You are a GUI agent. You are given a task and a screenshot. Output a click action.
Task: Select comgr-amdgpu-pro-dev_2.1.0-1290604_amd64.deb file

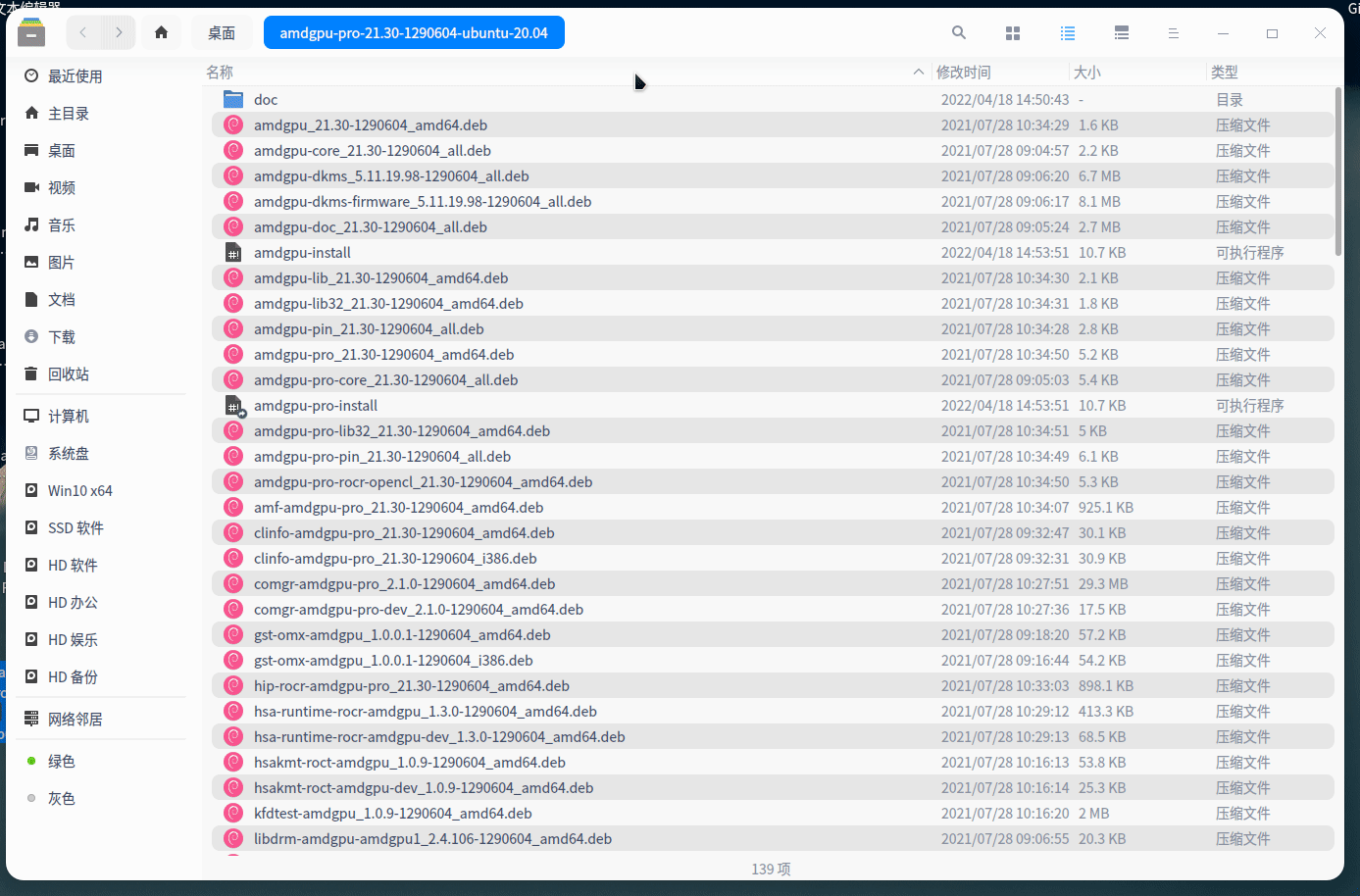pos(773,610)
